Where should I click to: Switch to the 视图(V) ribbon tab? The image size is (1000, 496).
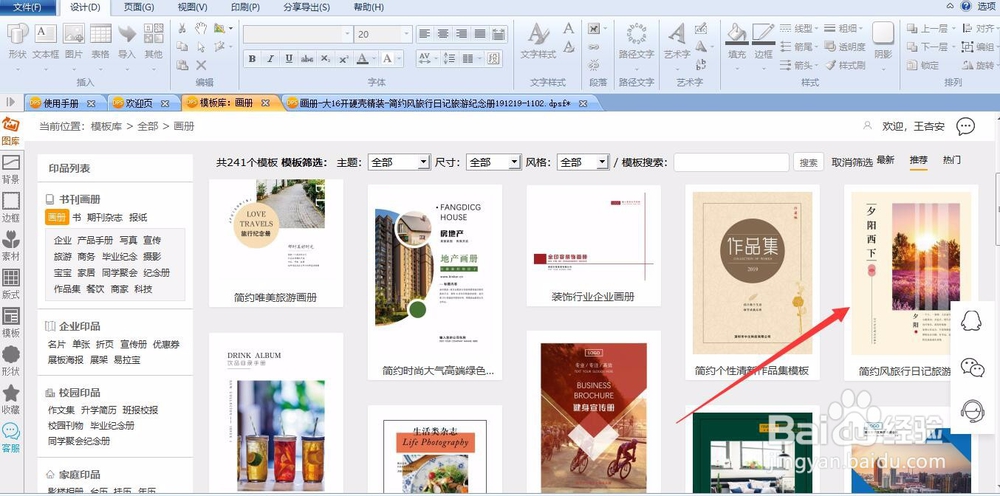point(191,7)
